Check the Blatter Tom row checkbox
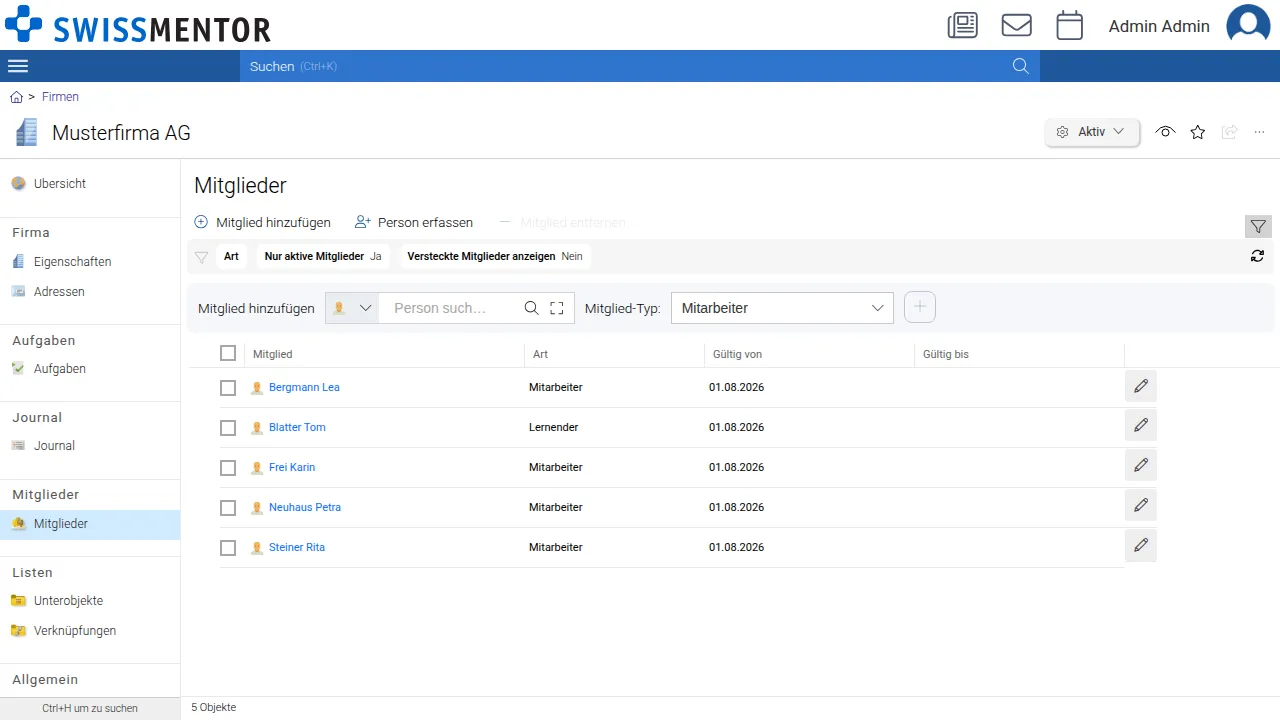Screen dimensions: 1280x720 228,428
